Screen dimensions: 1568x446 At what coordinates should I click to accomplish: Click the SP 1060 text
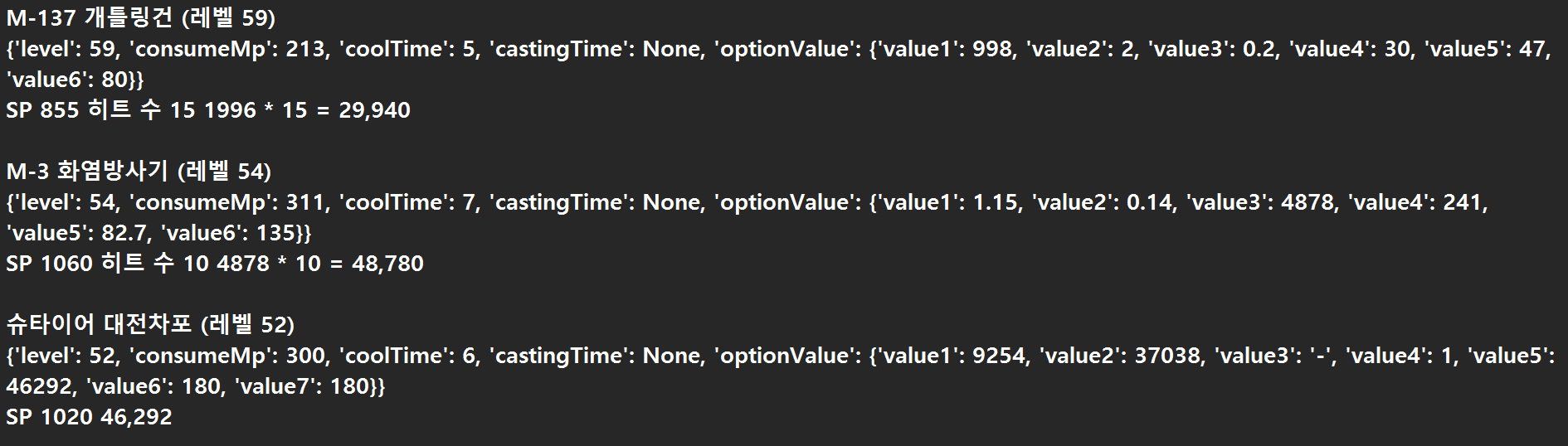click(x=49, y=264)
